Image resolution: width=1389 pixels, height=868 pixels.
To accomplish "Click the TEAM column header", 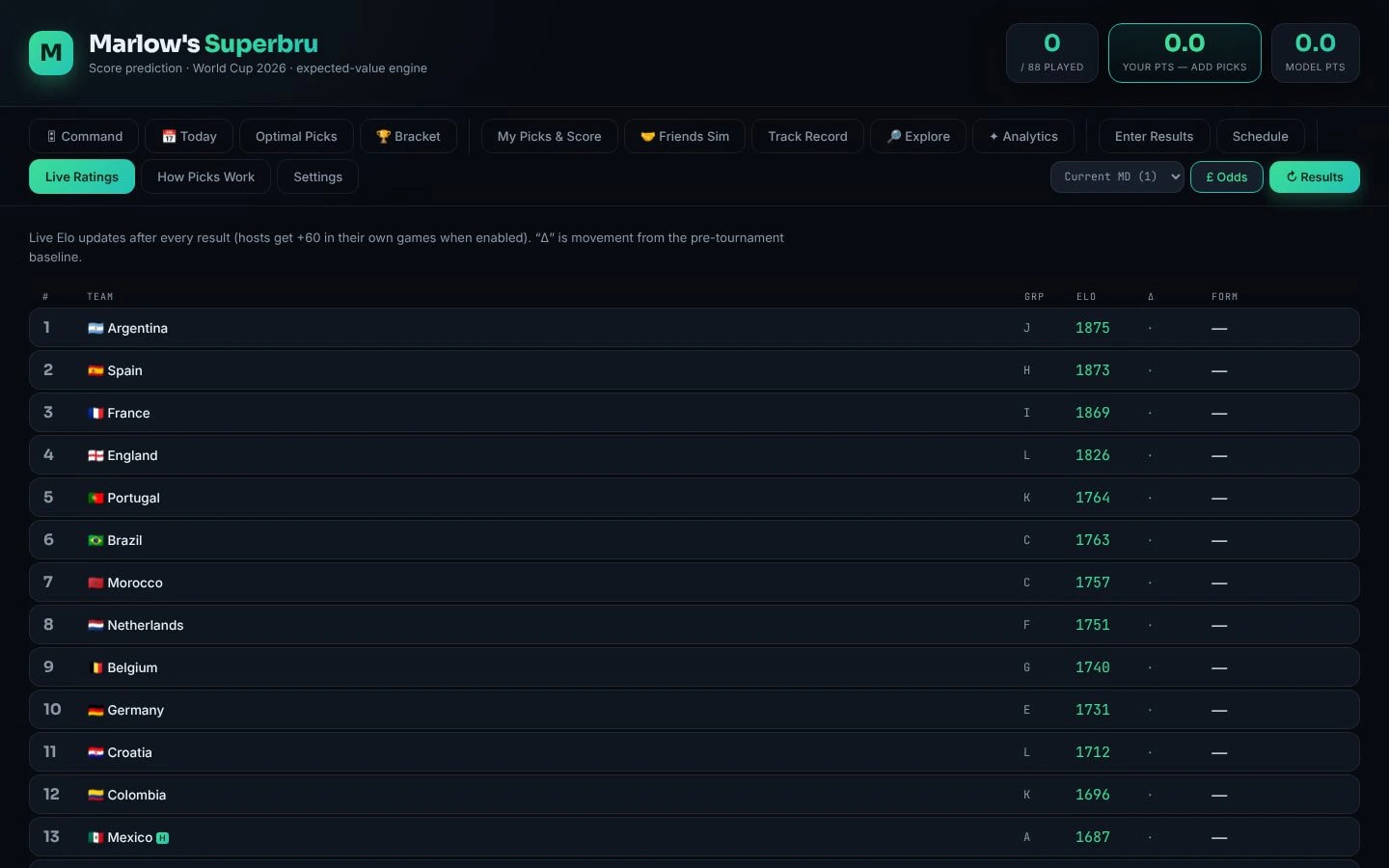I will (x=100, y=297).
